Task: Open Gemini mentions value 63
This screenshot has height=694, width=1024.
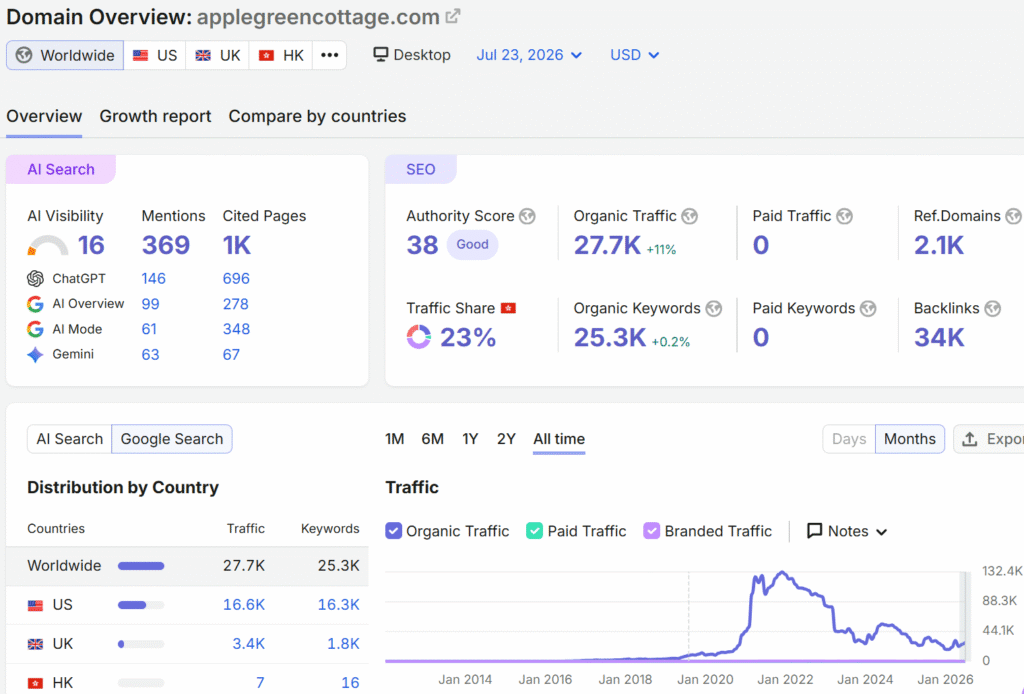Action: [x=150, y=355]
